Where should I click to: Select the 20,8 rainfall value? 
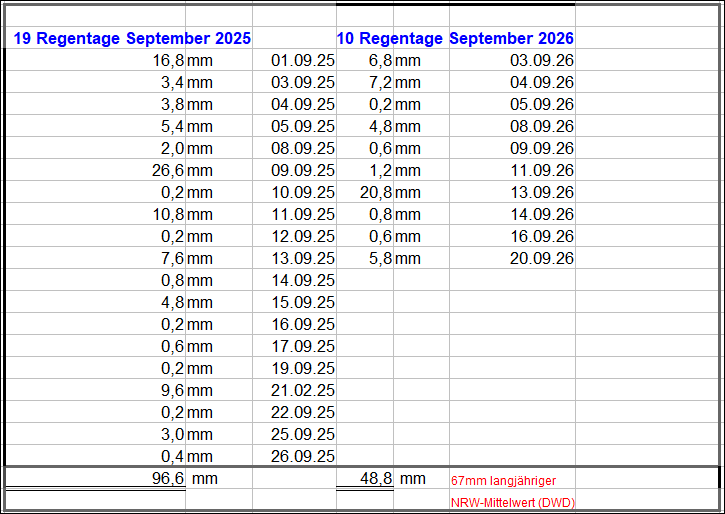[376, 192]
